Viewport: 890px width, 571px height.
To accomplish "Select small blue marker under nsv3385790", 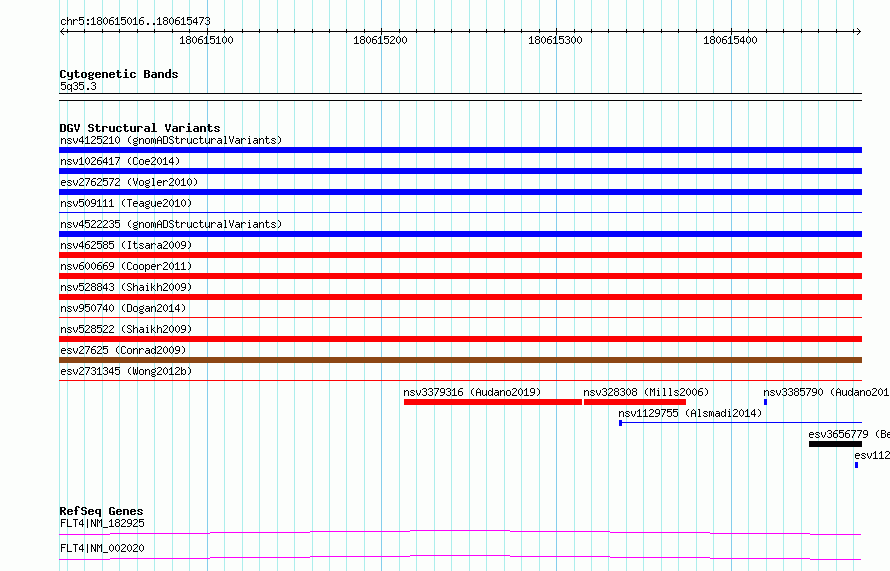I will pos(765,402).
